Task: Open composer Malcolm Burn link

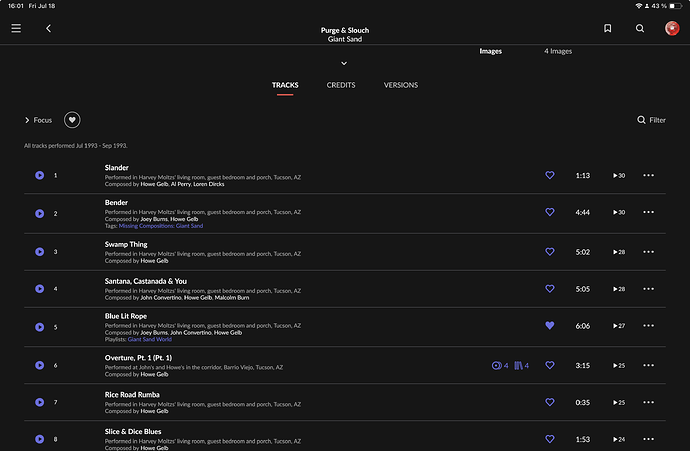Action: tap(232, 298)
